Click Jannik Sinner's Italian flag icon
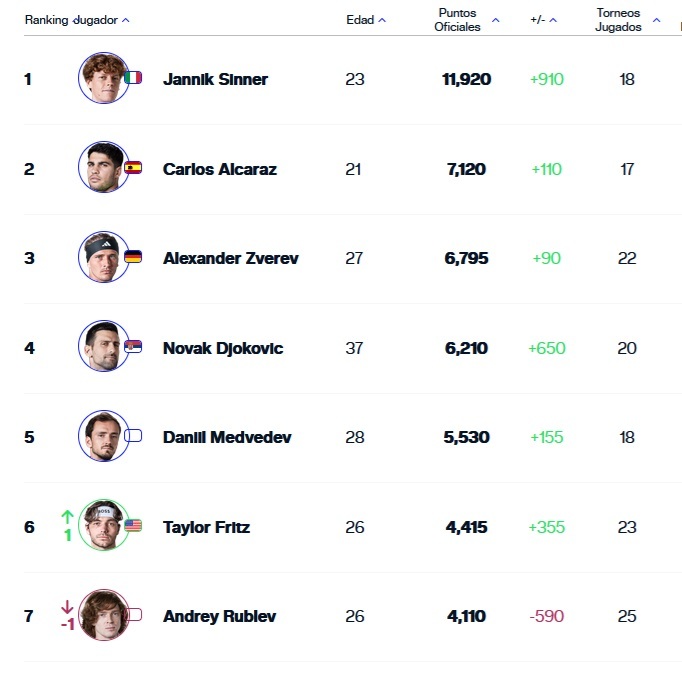 (x=133, y=77)
